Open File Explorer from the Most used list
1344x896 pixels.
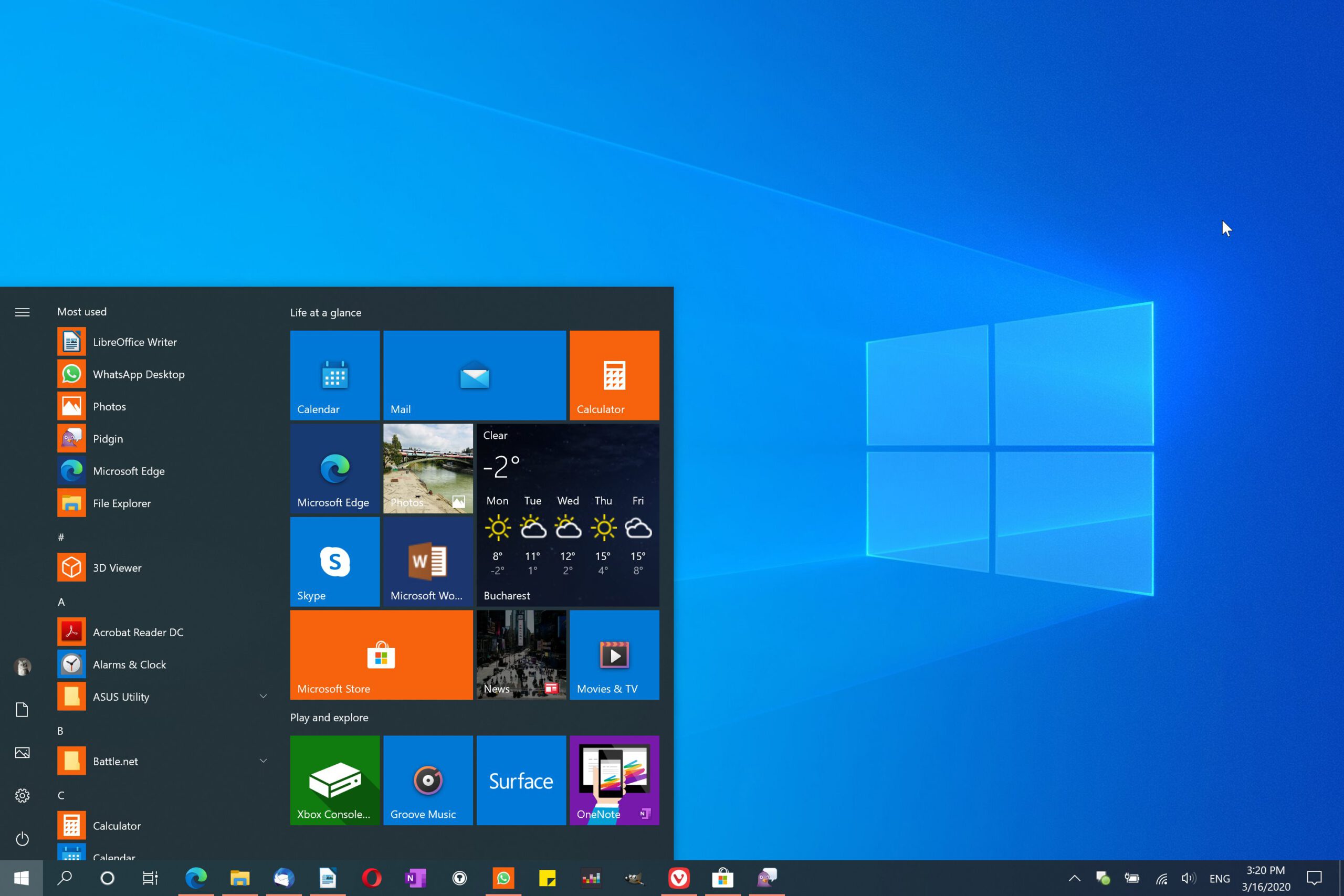(163, 503)
